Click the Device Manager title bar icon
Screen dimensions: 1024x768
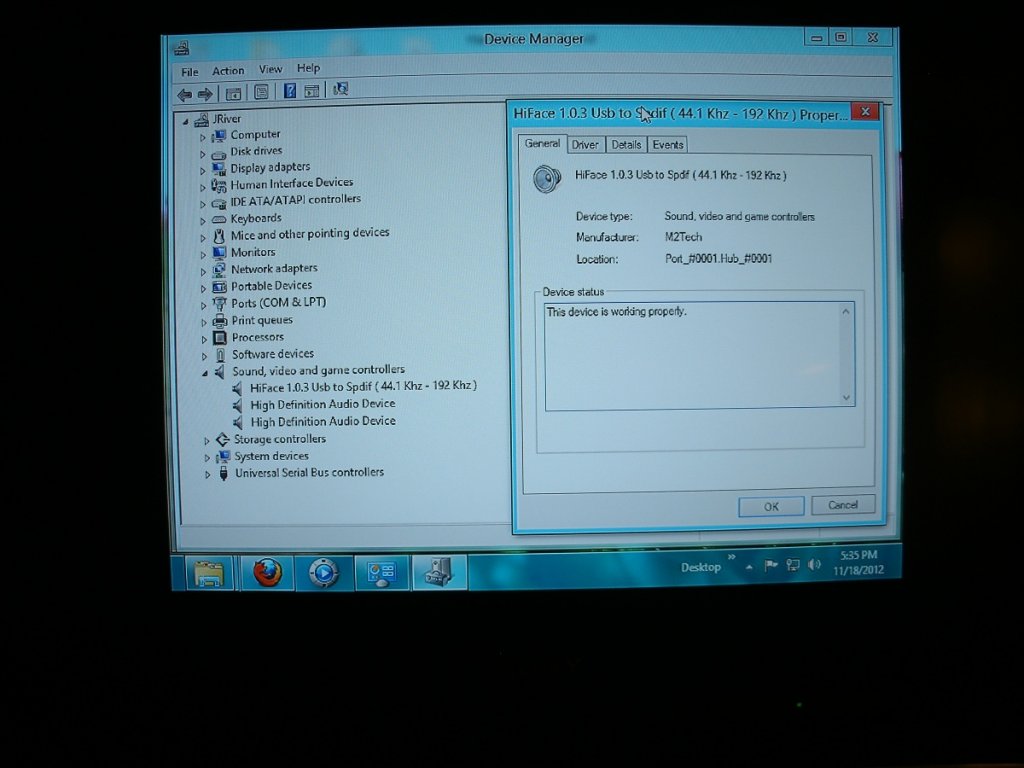(x=181, y=48)
